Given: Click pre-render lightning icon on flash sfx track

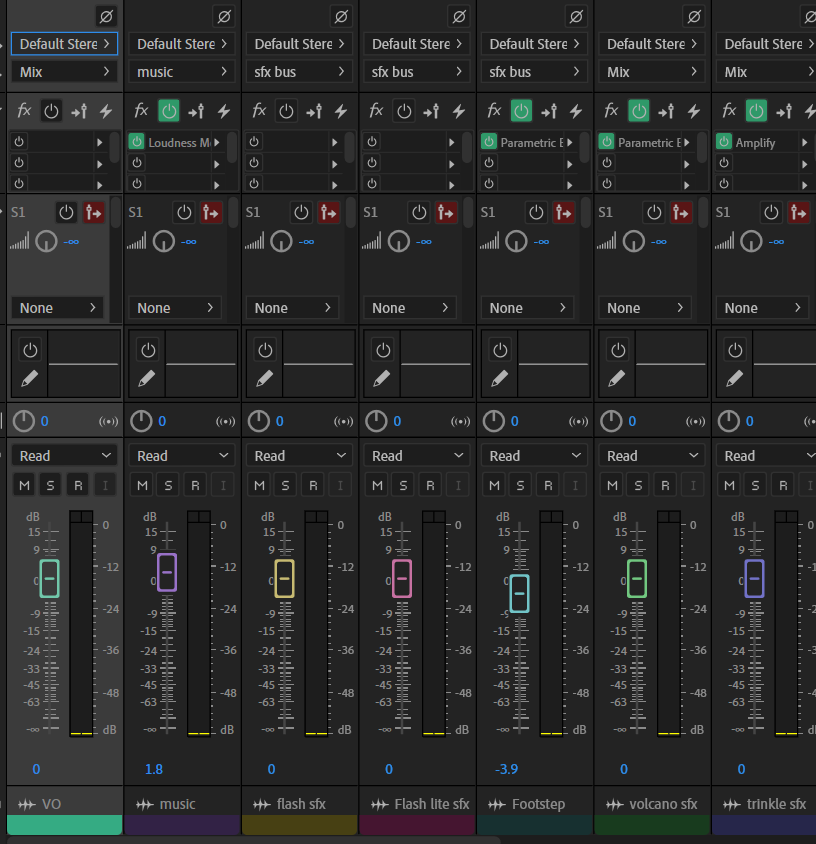Looking at the screenshot, I should pos(341,111).
